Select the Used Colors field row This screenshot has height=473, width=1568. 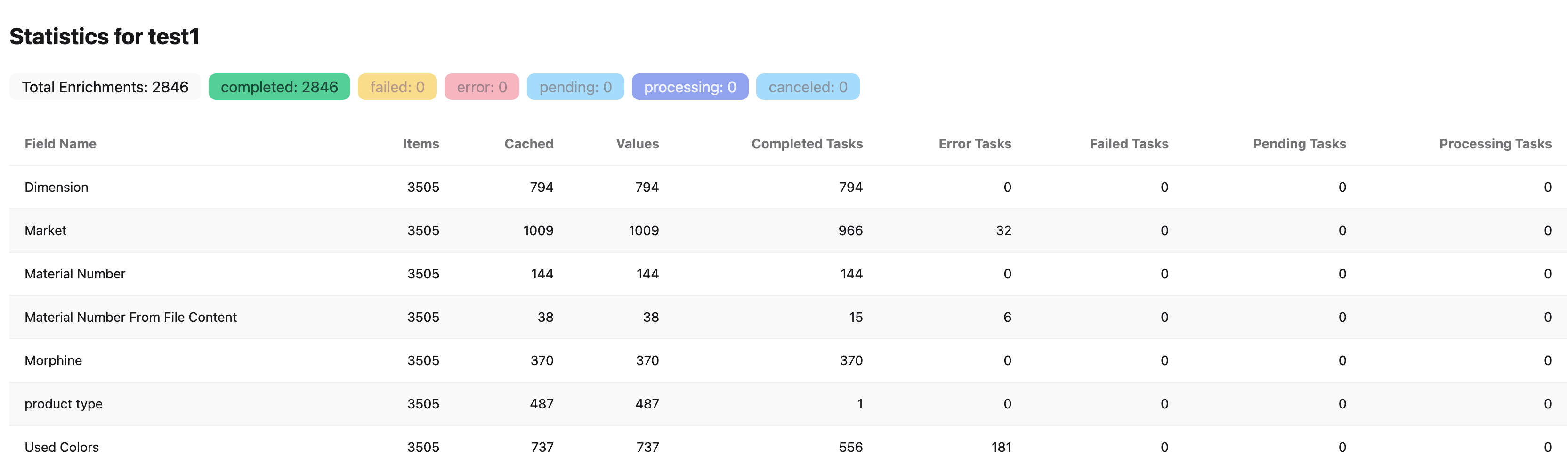pyautogui.click(x=62, y=446)
